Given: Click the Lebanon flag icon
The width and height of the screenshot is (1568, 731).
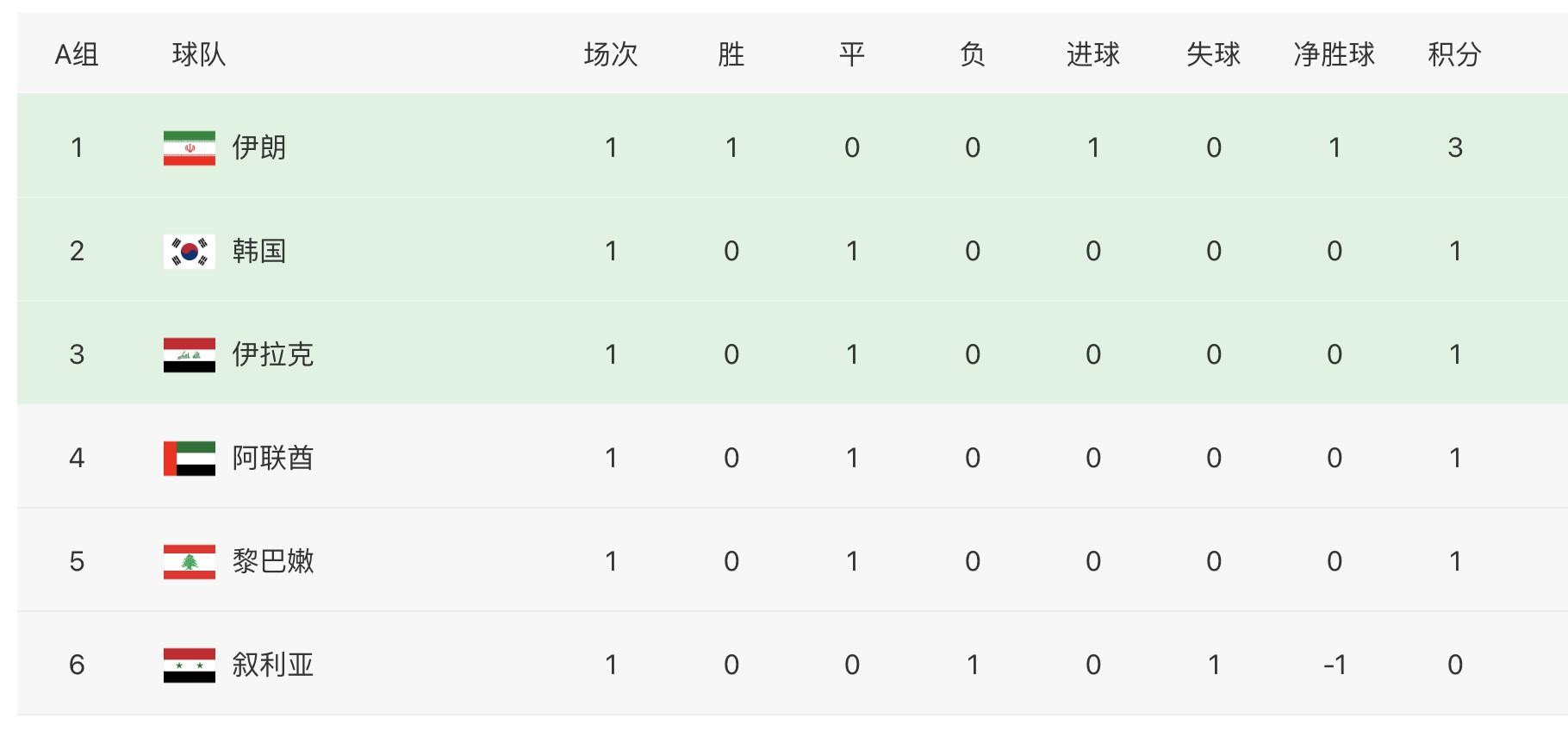Looking at the screenshot, I should click(x=190, y=561).
